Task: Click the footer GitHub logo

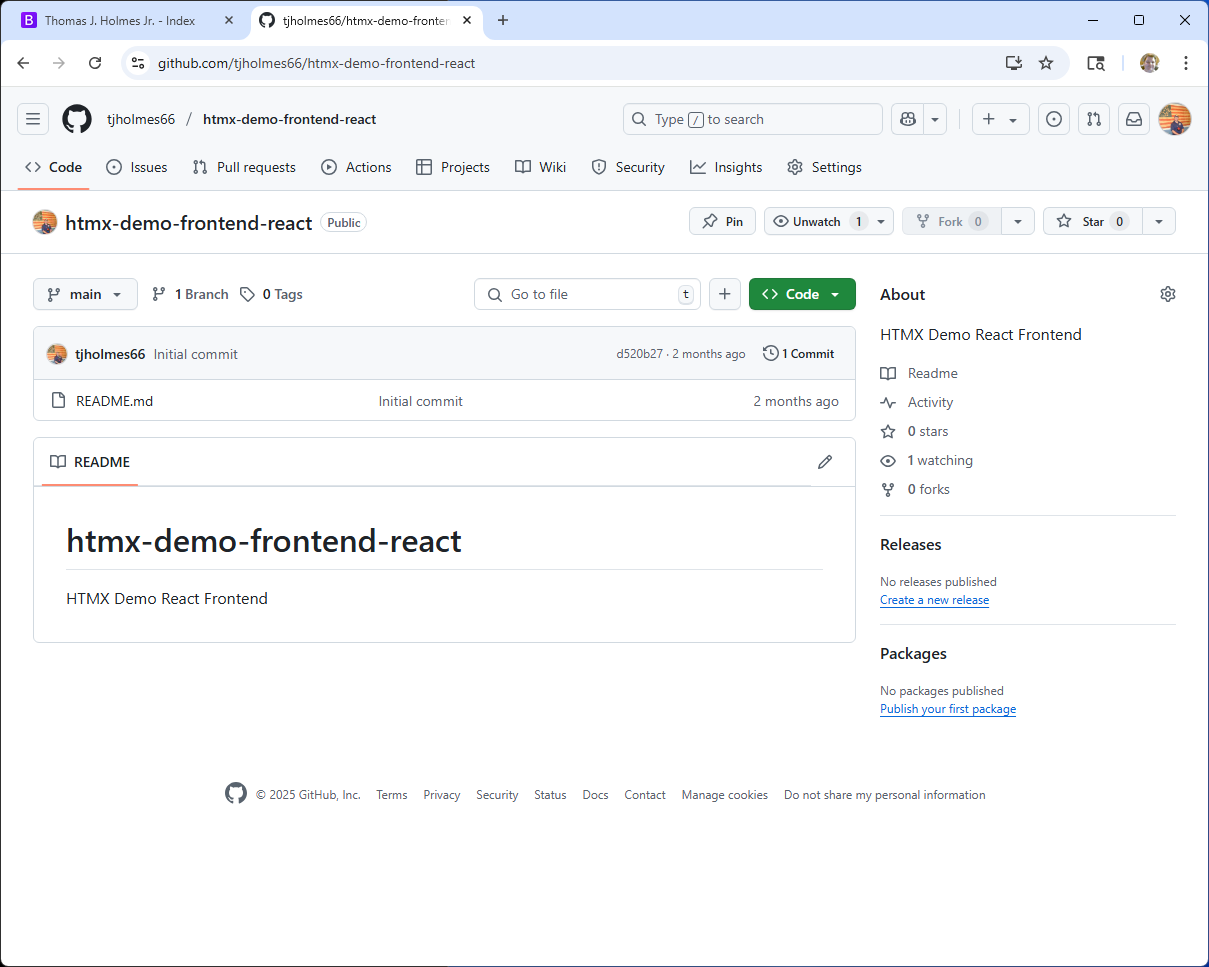Action: tap(236, 794)
